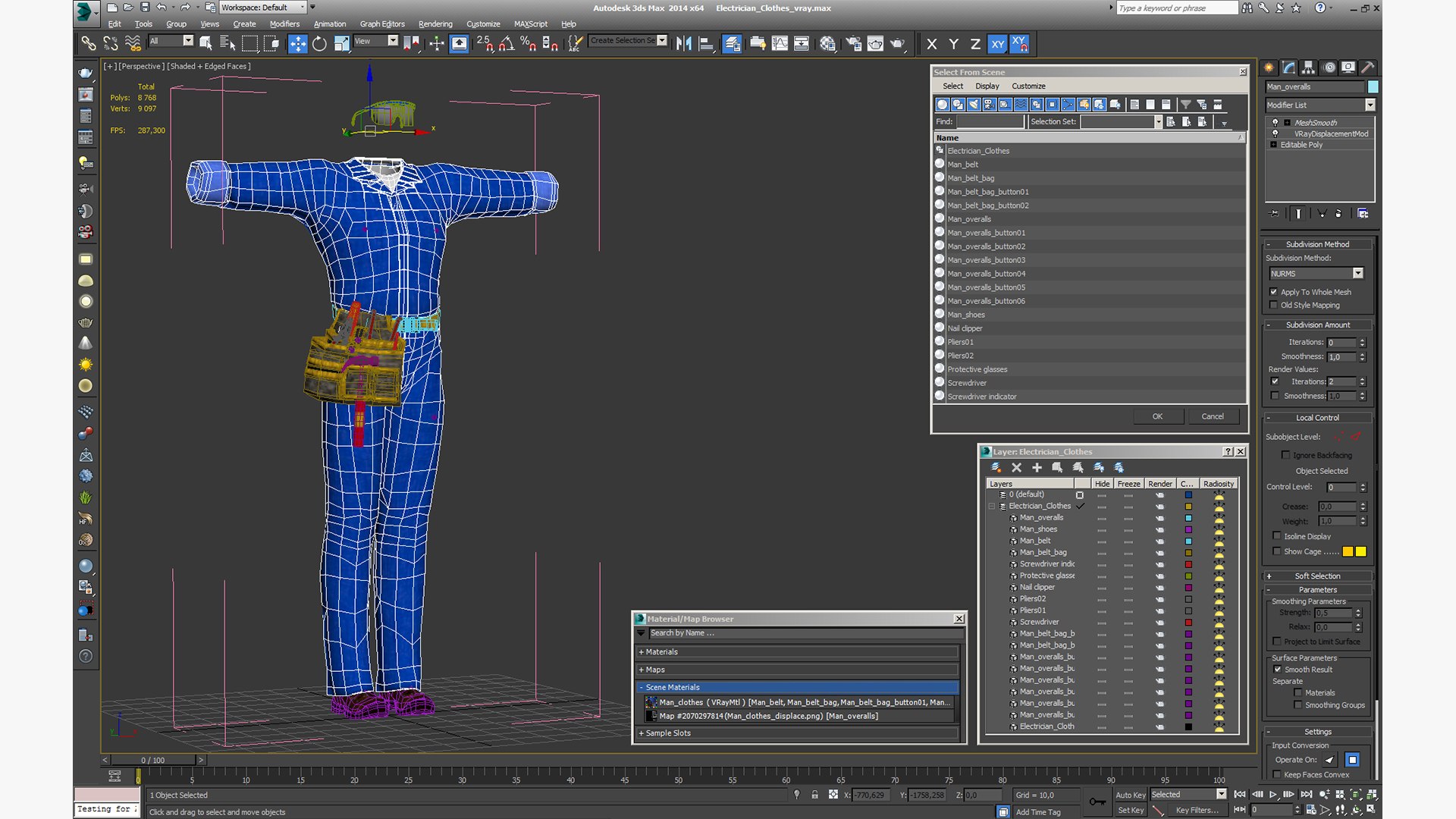Open the Motion command panel tab
The image size is (1456, 819).
1329,67
